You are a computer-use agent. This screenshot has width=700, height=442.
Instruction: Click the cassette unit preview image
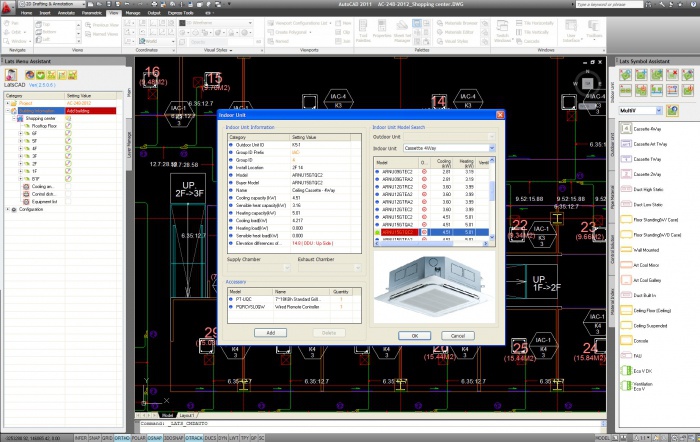tap(434, 287)
